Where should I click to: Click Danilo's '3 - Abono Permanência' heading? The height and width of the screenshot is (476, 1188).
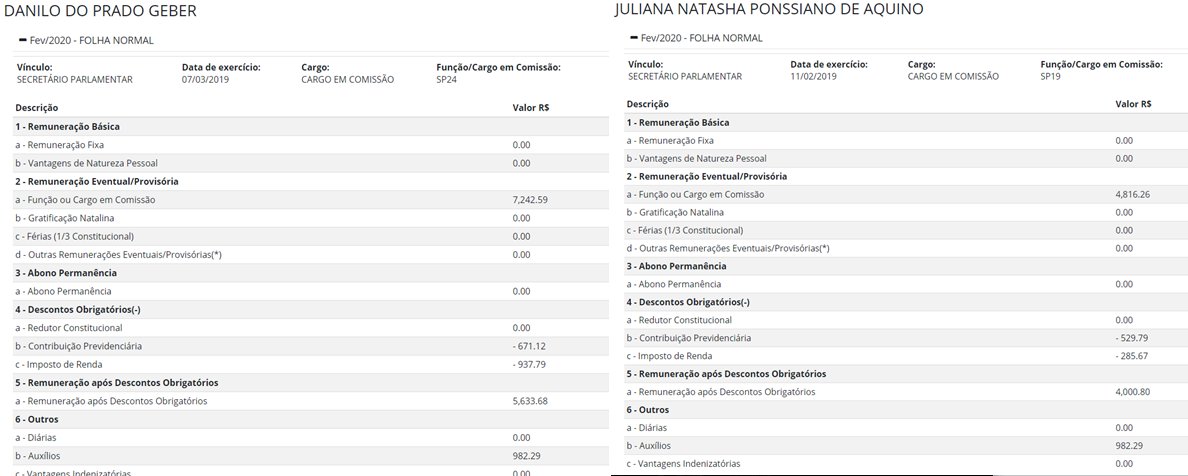click(x=65, y=273)
